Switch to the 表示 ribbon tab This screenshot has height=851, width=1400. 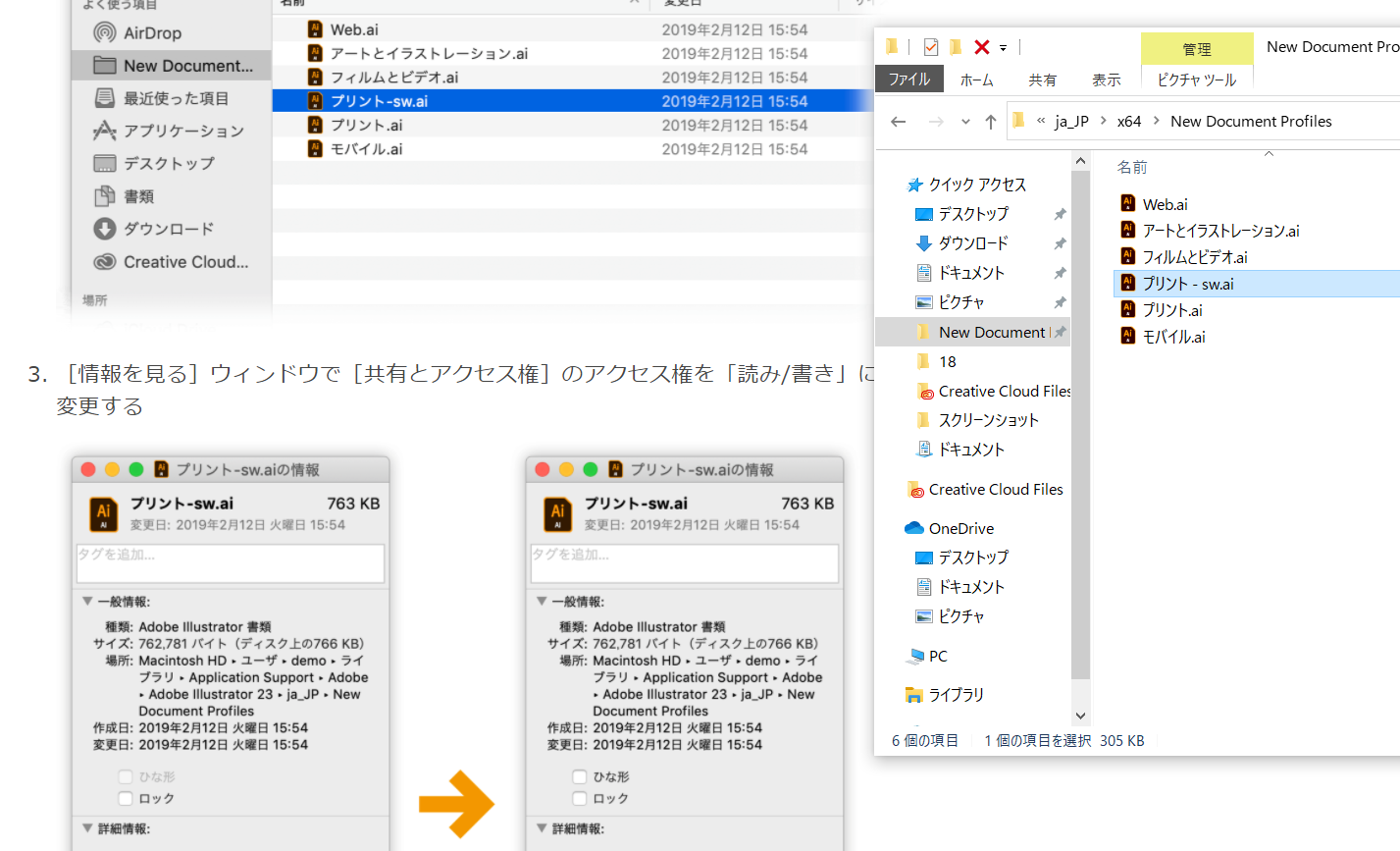coord(1106,80)
